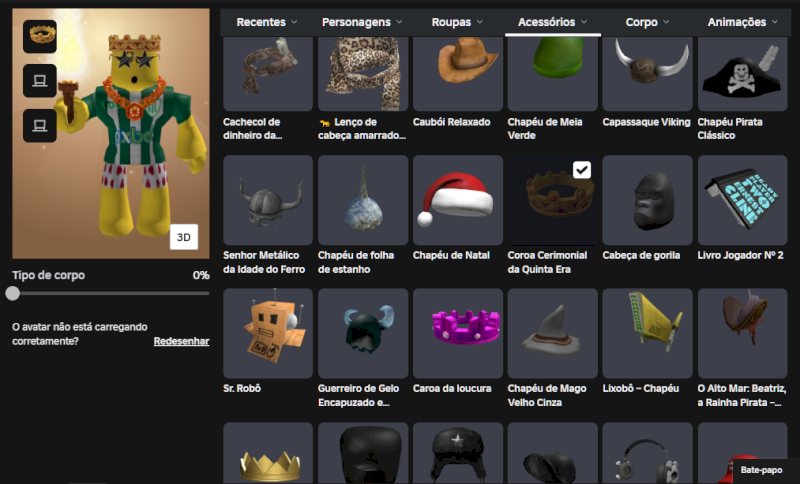Equip the Chapéu de folha de estanho
Screen dimensions: 800x484
click(x=363, y=200)
